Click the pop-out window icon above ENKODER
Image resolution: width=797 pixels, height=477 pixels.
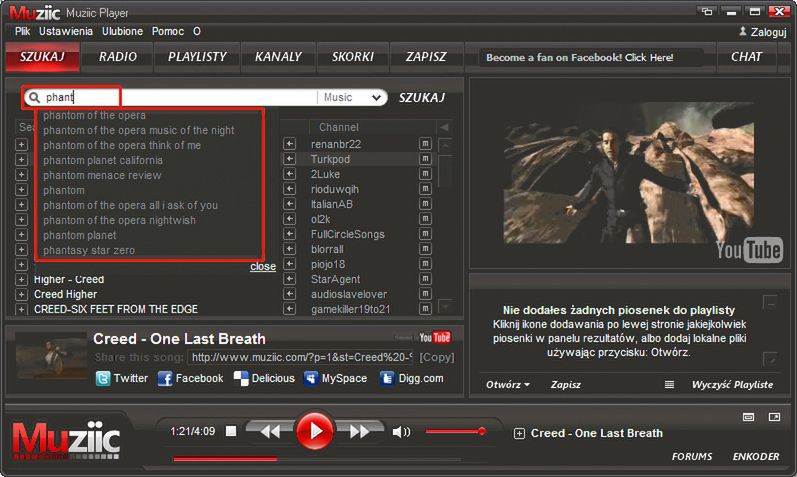point(774,417)
